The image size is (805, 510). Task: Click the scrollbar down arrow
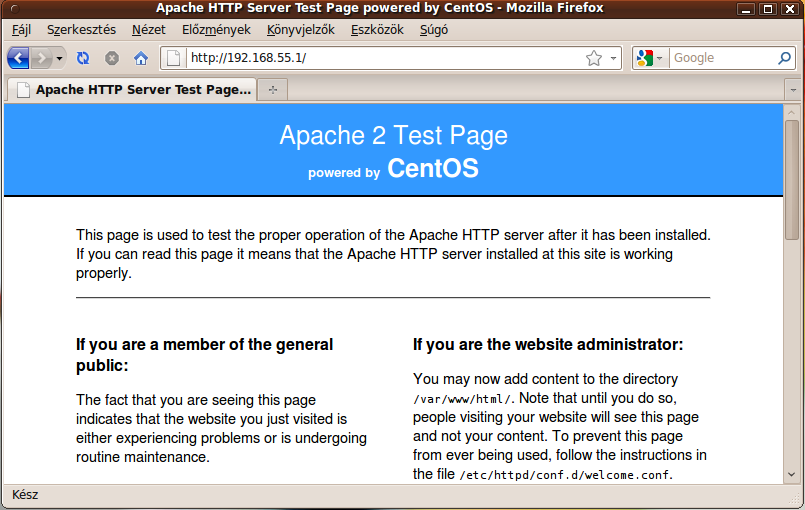792,475
